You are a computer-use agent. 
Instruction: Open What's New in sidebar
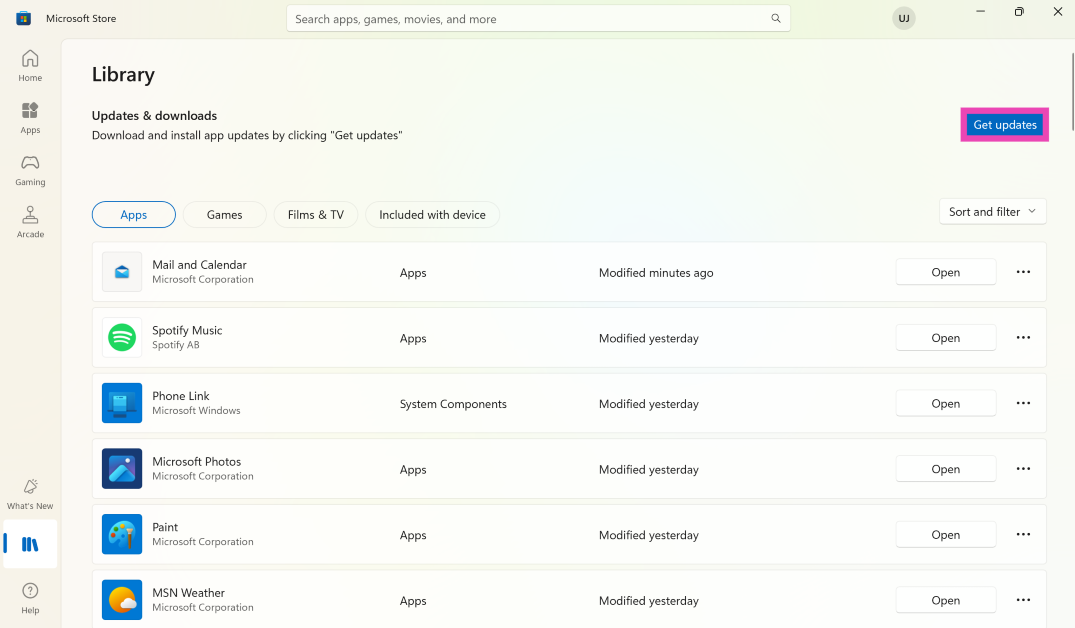30,494
